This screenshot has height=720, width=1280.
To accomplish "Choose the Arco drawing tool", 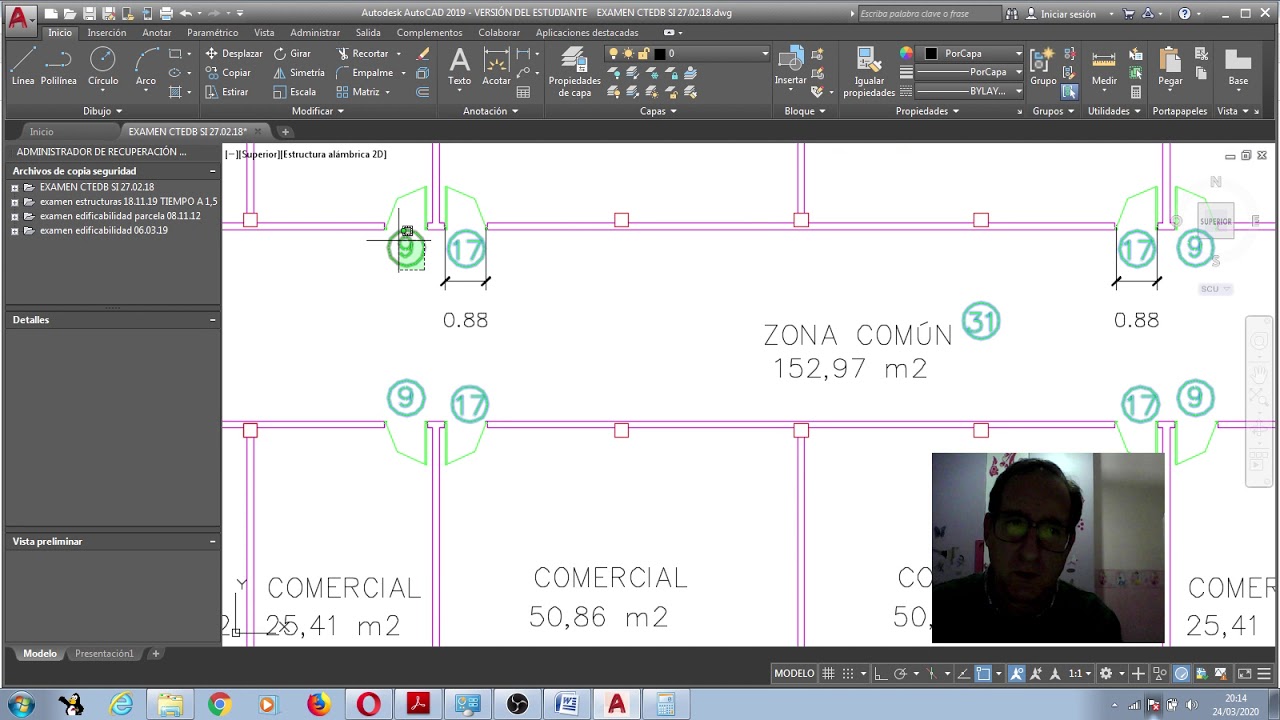I will 146,66.
